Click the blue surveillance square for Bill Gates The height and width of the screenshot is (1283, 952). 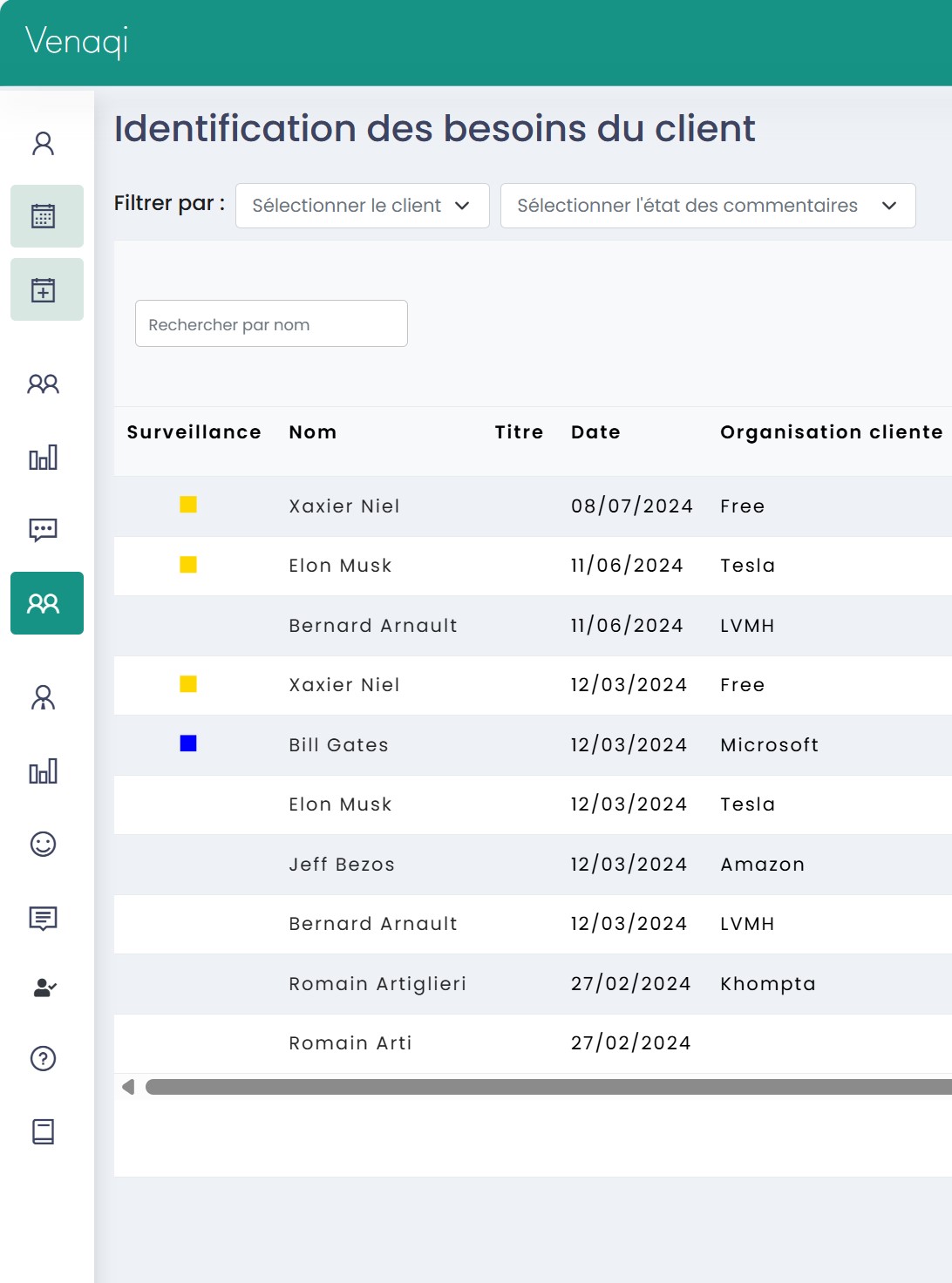(x=188, y=743)
